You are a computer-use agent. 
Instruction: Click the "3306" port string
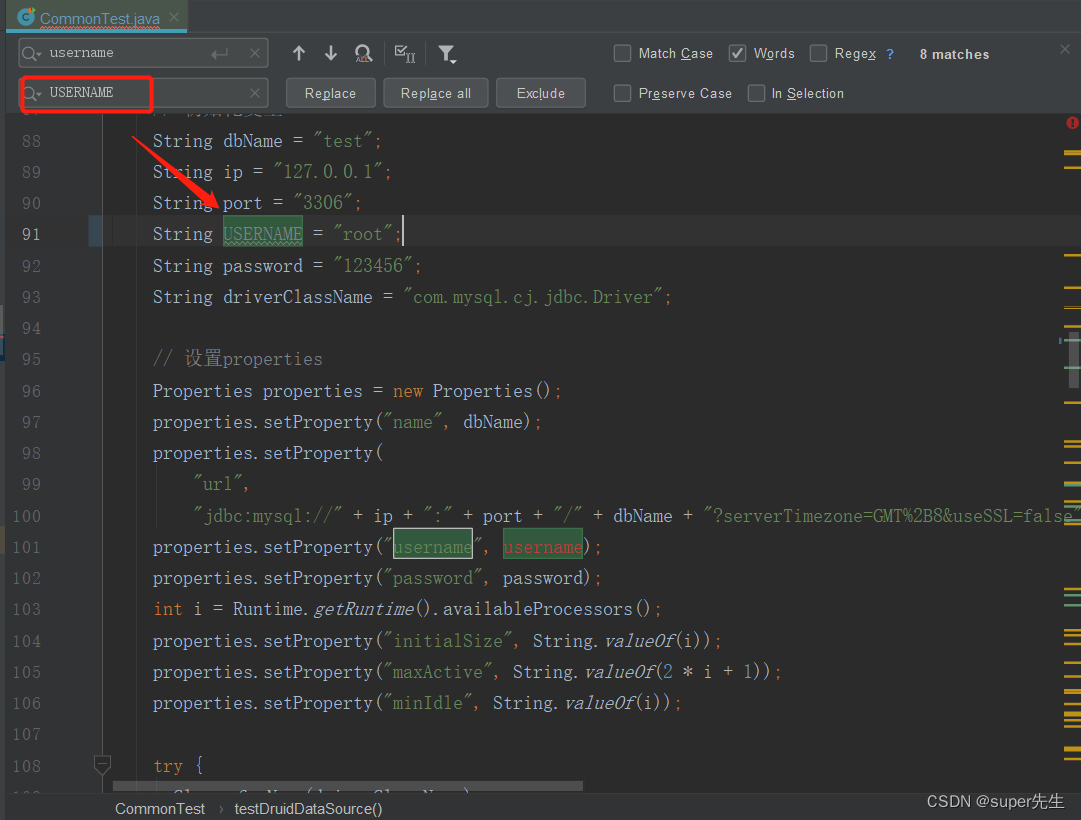(x=323, y=203)
